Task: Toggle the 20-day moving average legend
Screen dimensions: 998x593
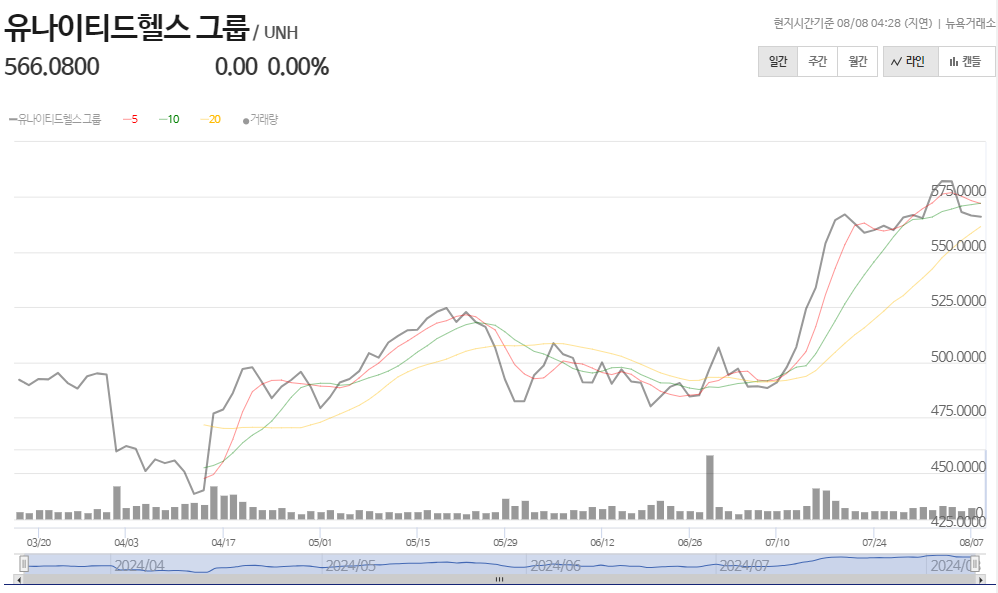Action: click(211, 119)
